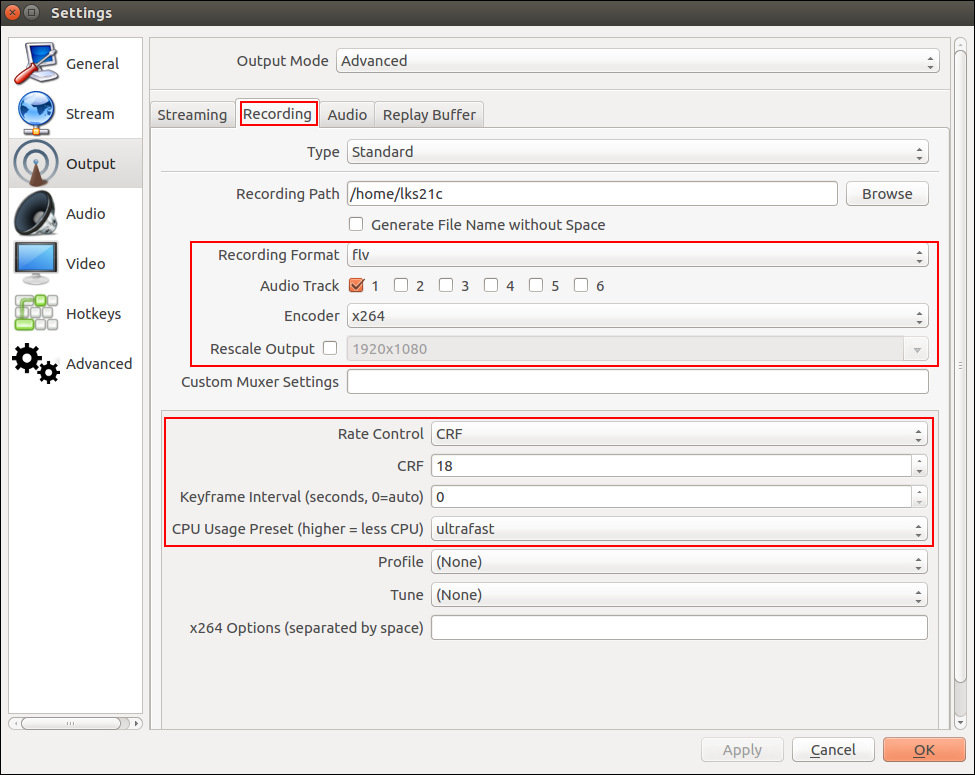975x775 pixels.
Task: Open Audio settings speaker icon
Action: [37, 213]
